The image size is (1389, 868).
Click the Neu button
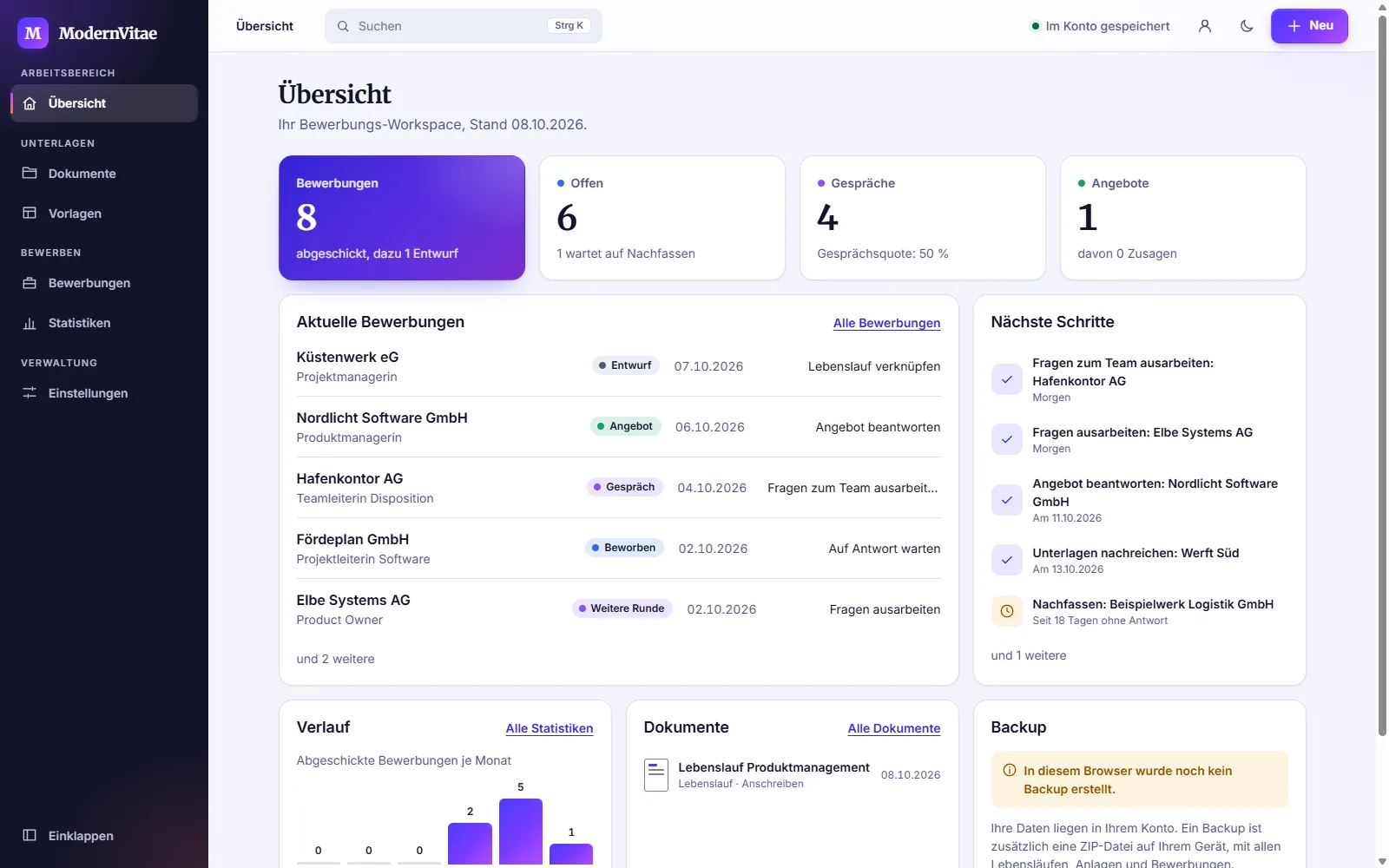click(1309, 26)
